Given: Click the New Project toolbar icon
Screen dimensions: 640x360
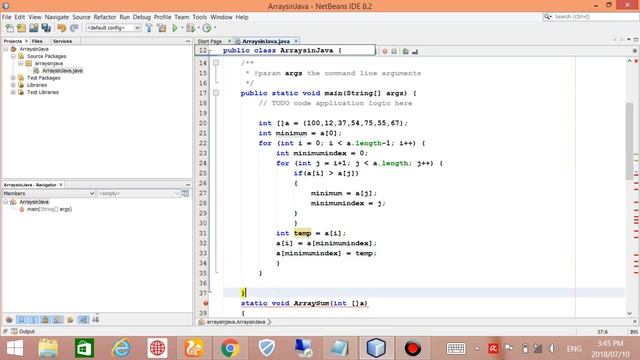Looking at the screenshot, I should (21, 28).
